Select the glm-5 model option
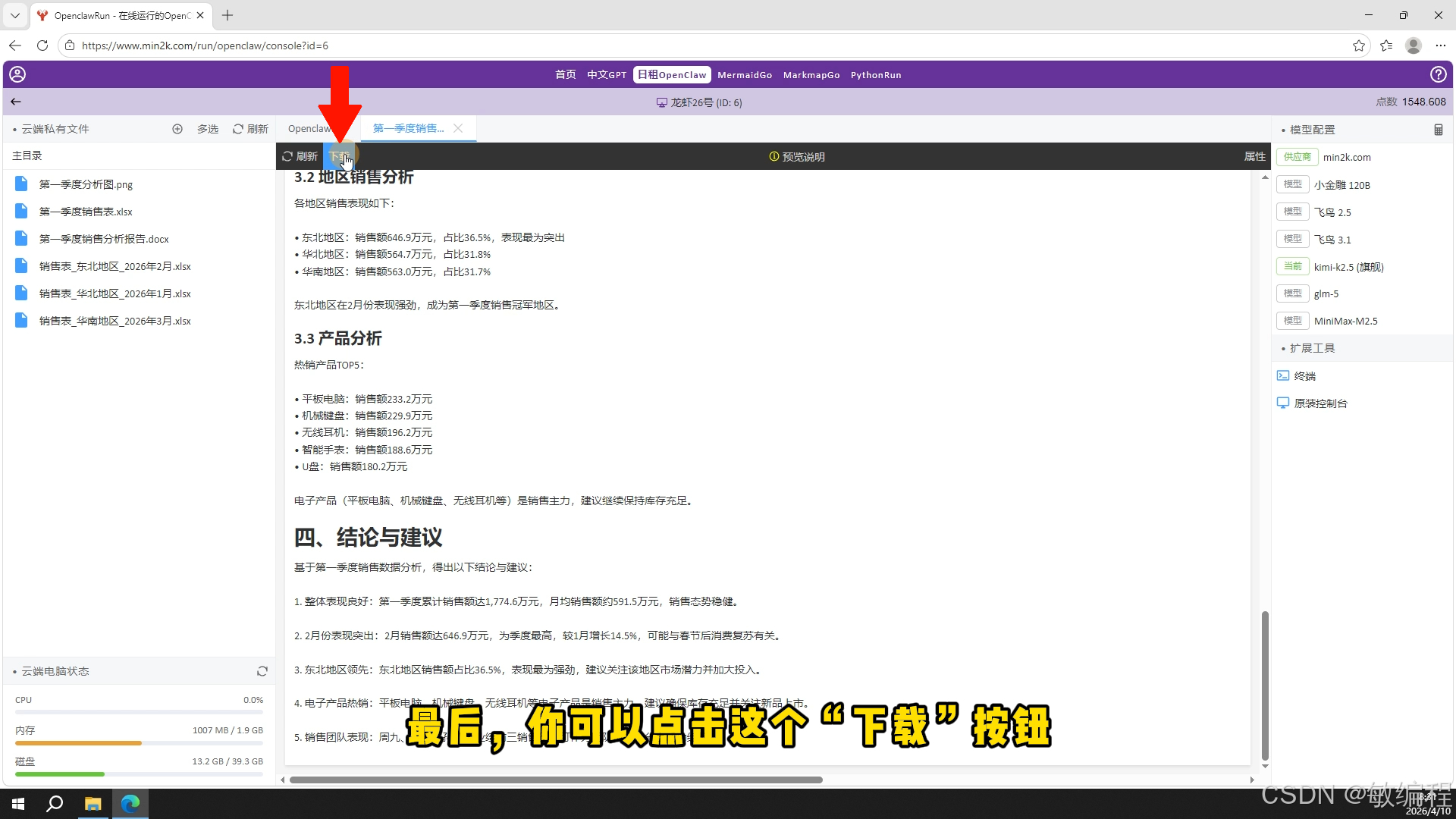This screenshot has height=819, width=1456. pyautogui.click(x=1326, y=294)
